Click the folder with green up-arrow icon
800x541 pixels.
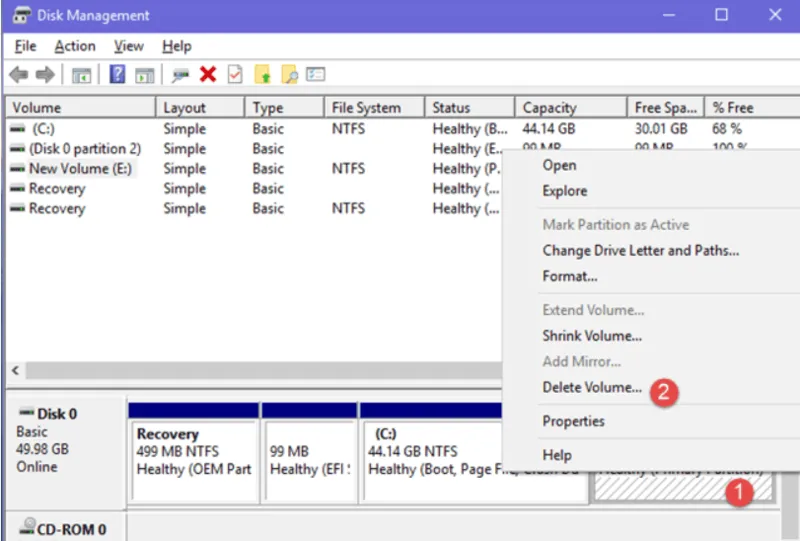coord(262,75)
